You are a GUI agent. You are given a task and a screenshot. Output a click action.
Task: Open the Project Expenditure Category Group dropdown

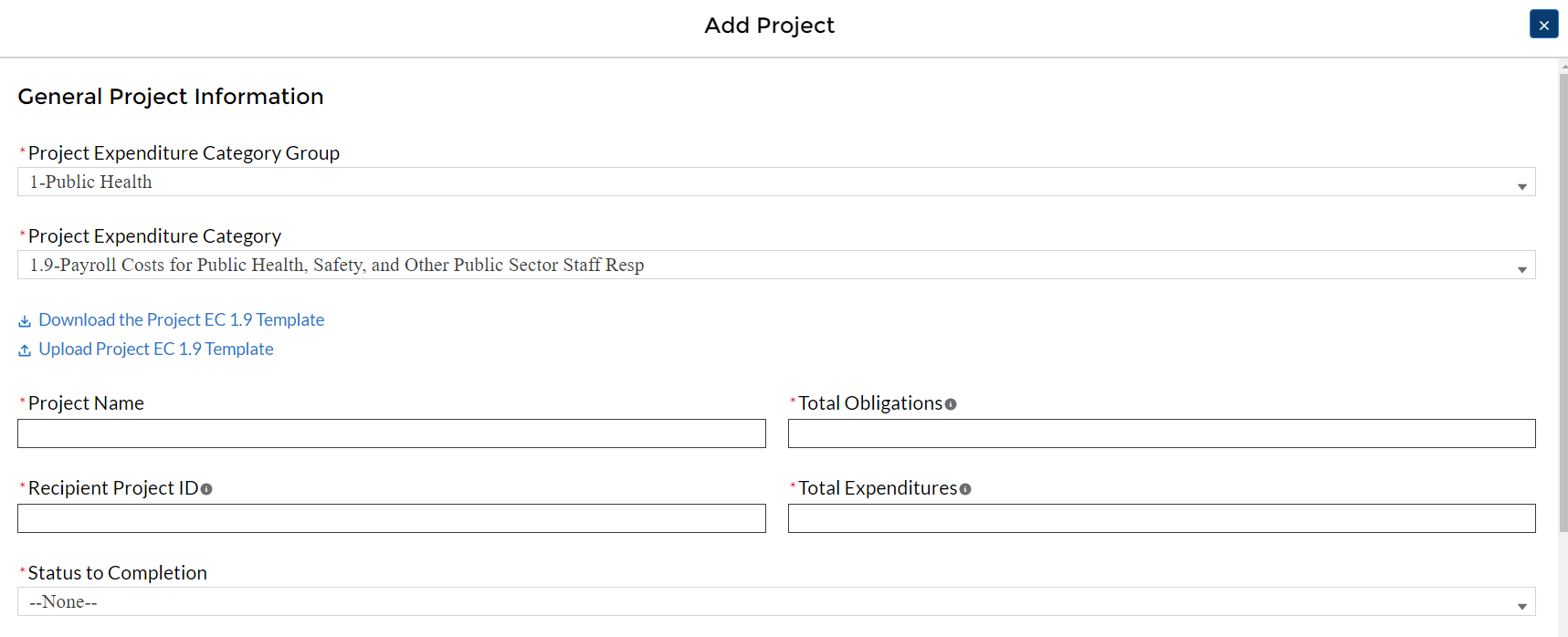(776, 182)
